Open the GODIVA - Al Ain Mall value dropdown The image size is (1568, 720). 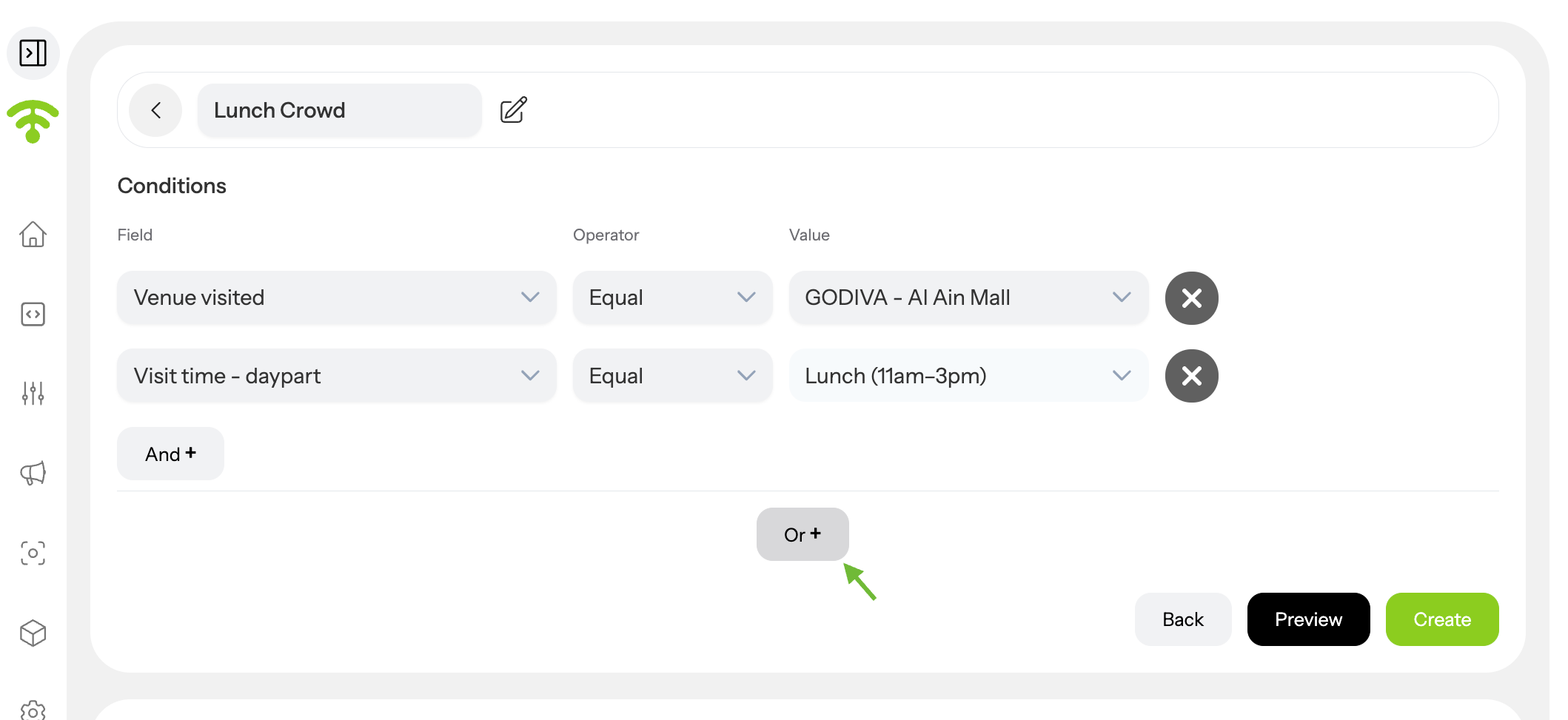pos(969,297)
